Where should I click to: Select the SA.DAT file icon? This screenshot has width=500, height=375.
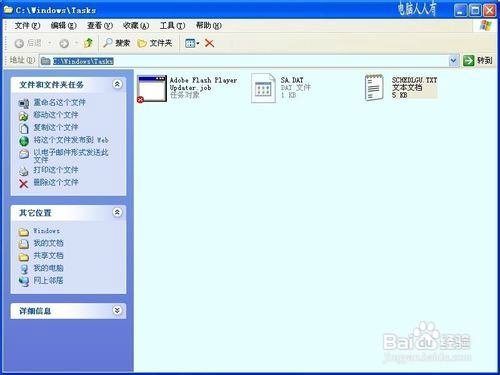pyautogui.click(x=263, y=88)
